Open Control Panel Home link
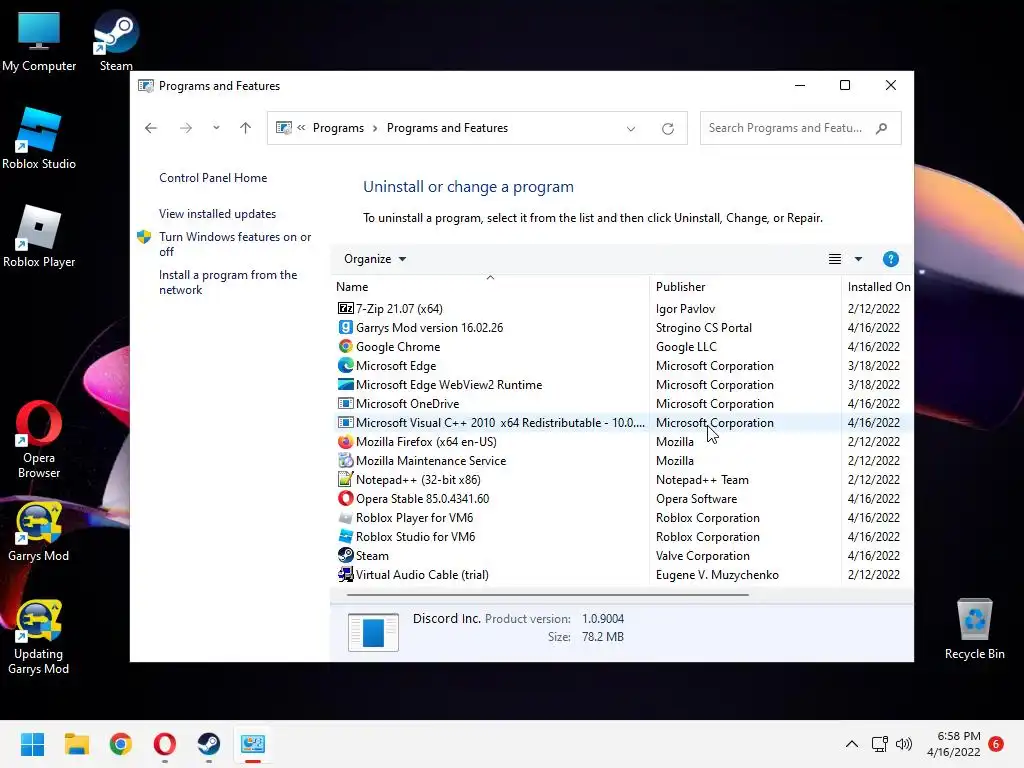The image size is (1024, 768). (213, 178)
